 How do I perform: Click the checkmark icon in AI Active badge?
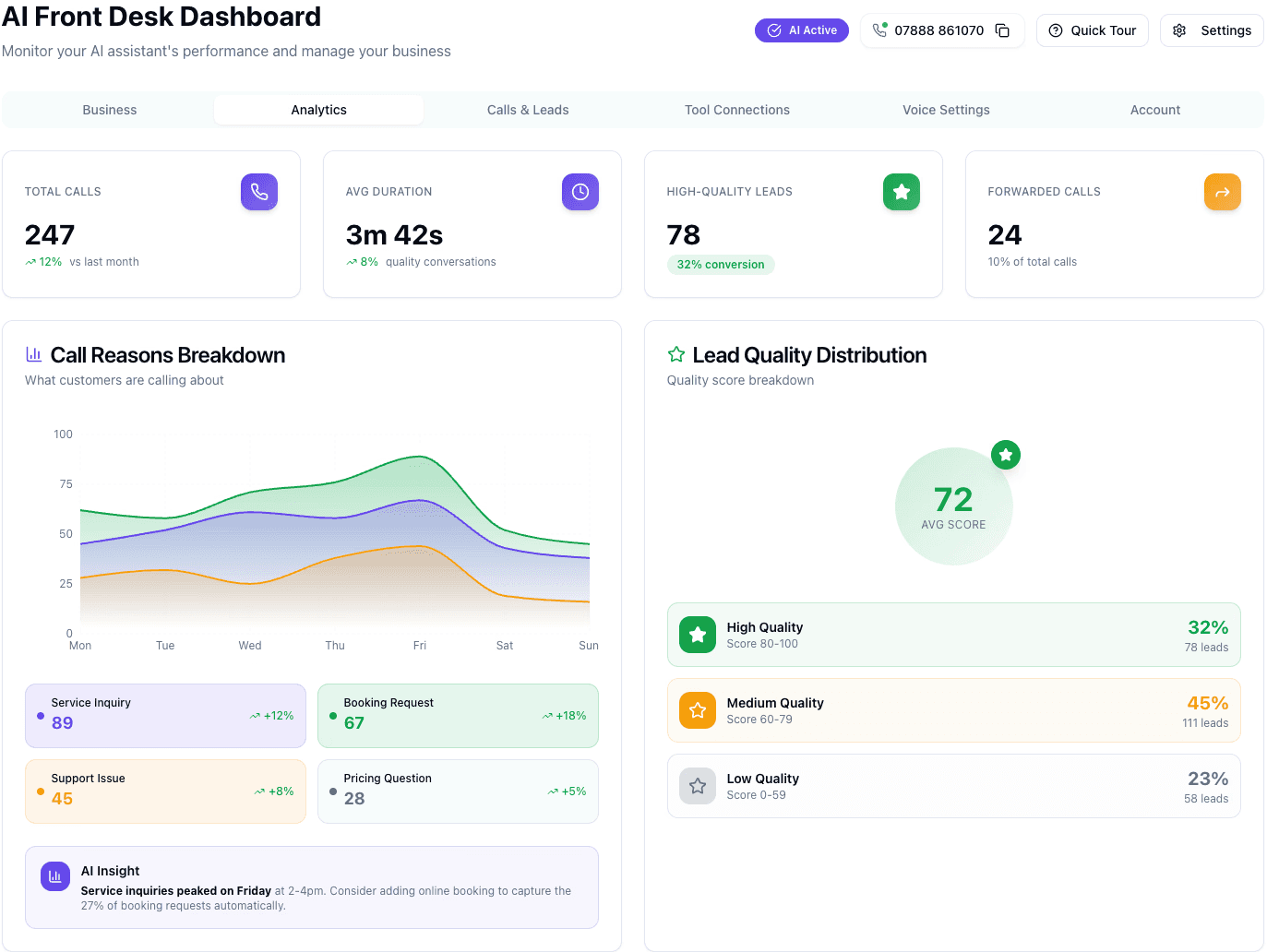coord(774,30)
